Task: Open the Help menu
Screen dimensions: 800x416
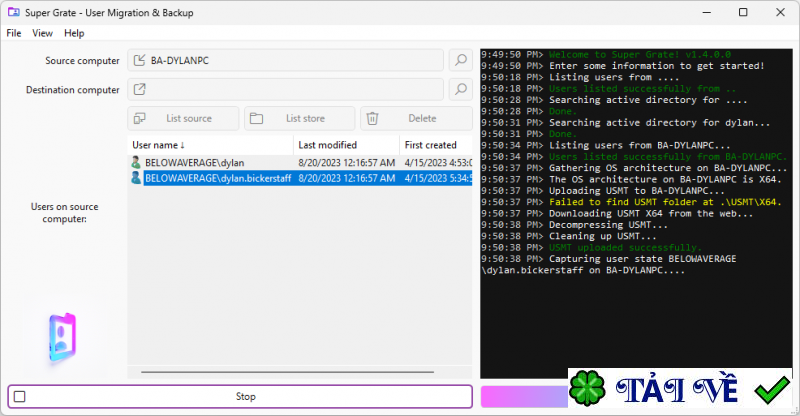Action: tap(74, 33)
